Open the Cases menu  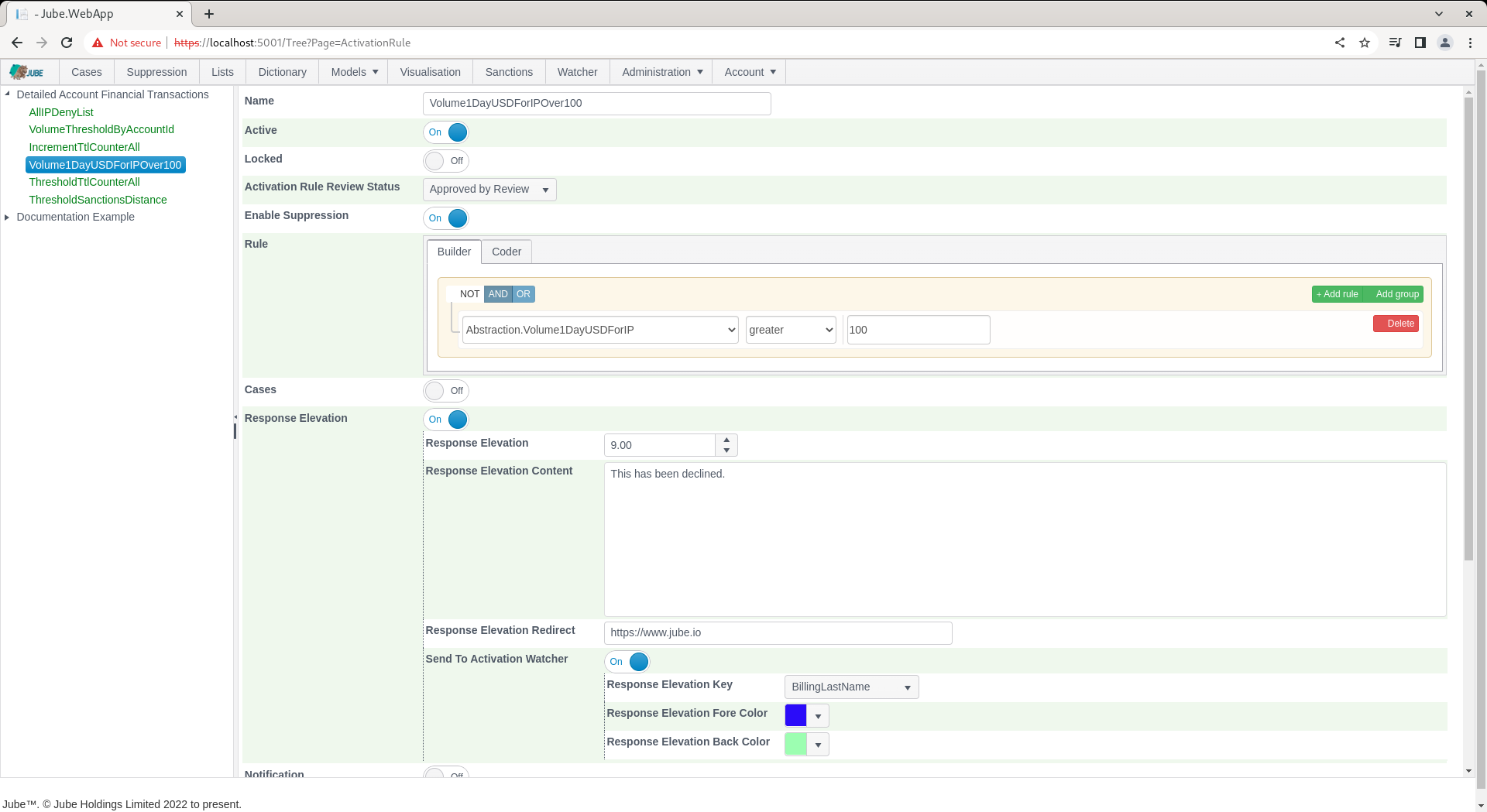coord(87,72)
